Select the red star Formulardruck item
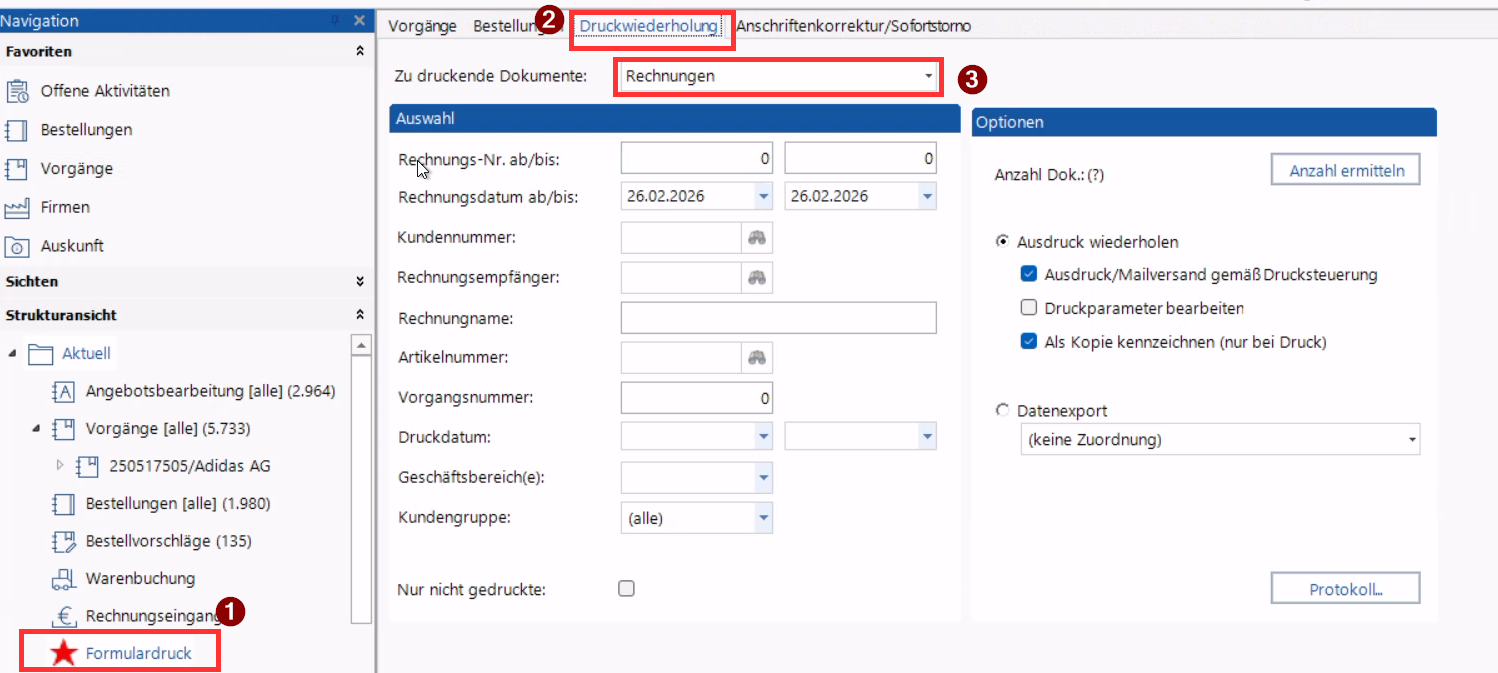The height and width of the screenshot is (673, 1498). (x=64, y=654)
